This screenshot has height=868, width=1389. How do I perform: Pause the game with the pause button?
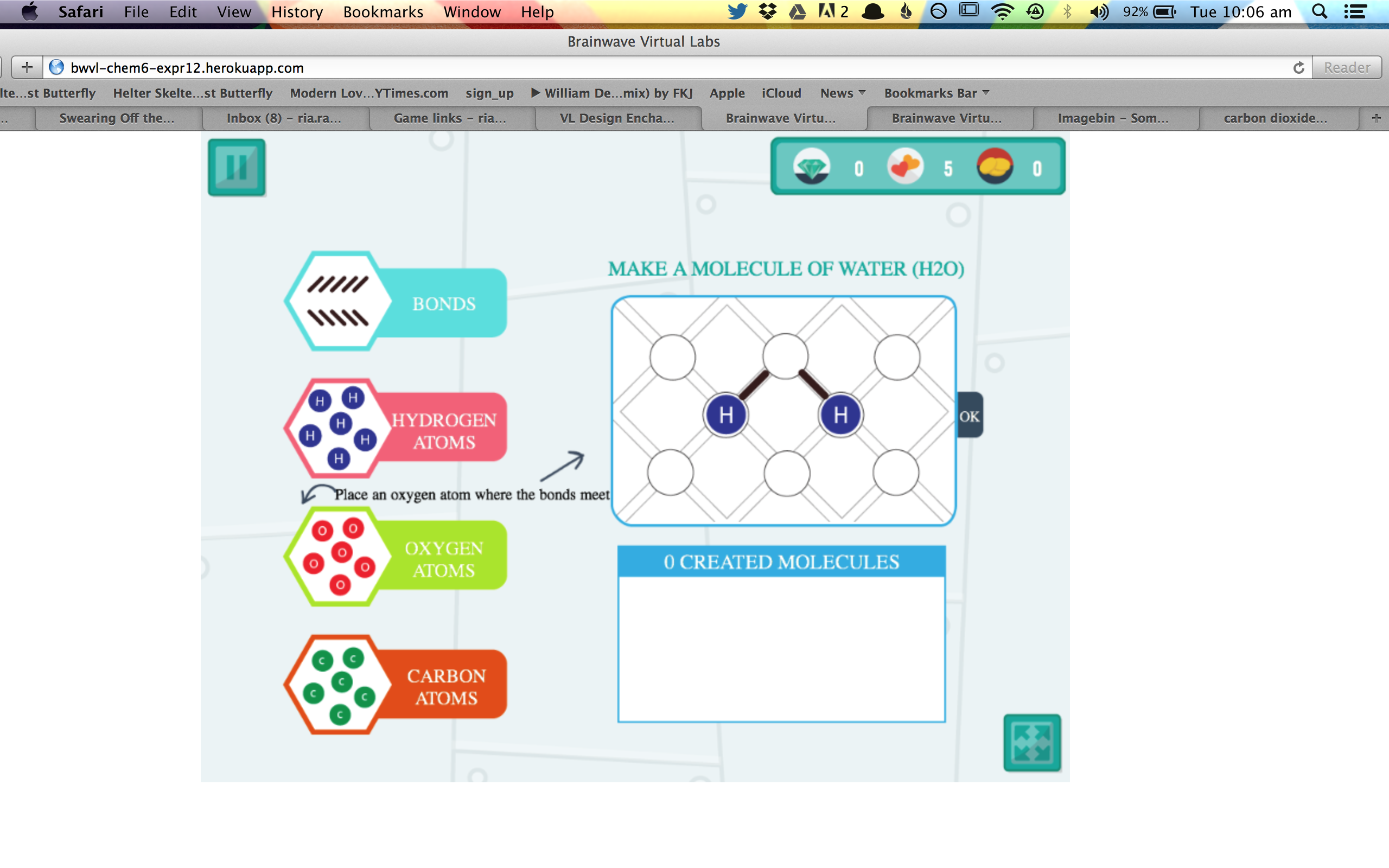pos(237,167)
